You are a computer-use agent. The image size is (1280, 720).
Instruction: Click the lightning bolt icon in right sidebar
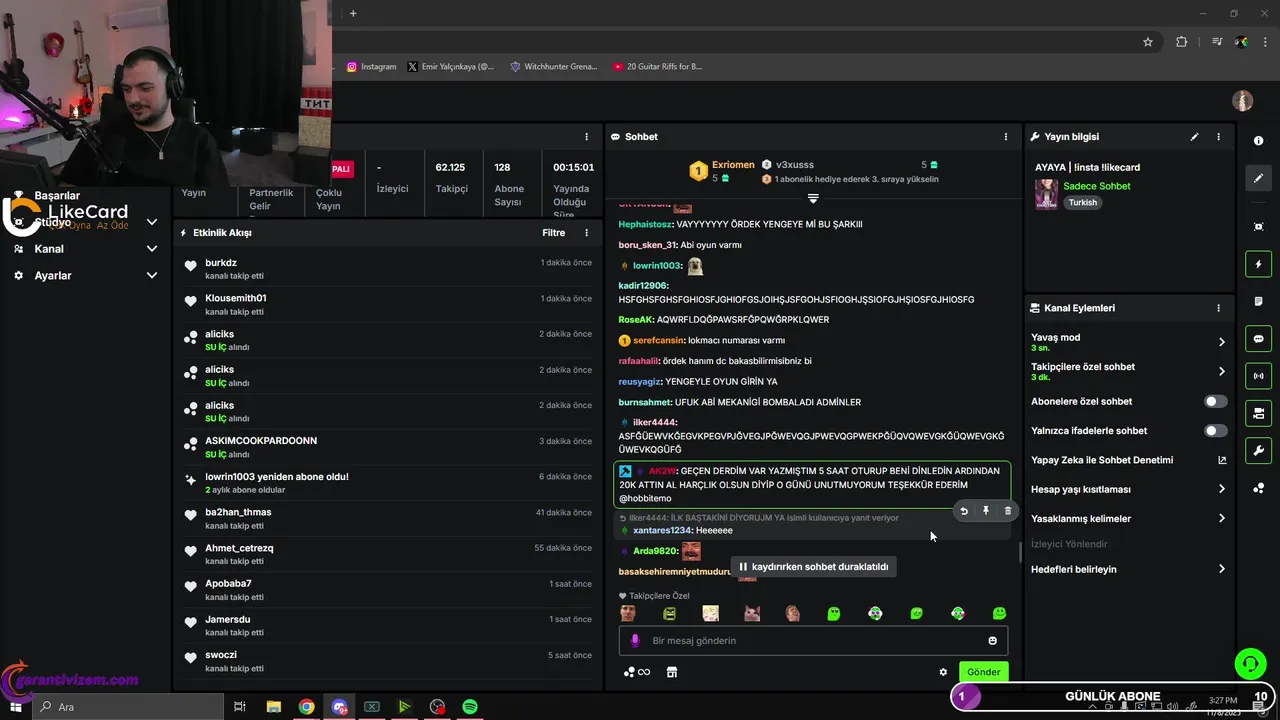pyautogui.click(x=1259, y=264)
